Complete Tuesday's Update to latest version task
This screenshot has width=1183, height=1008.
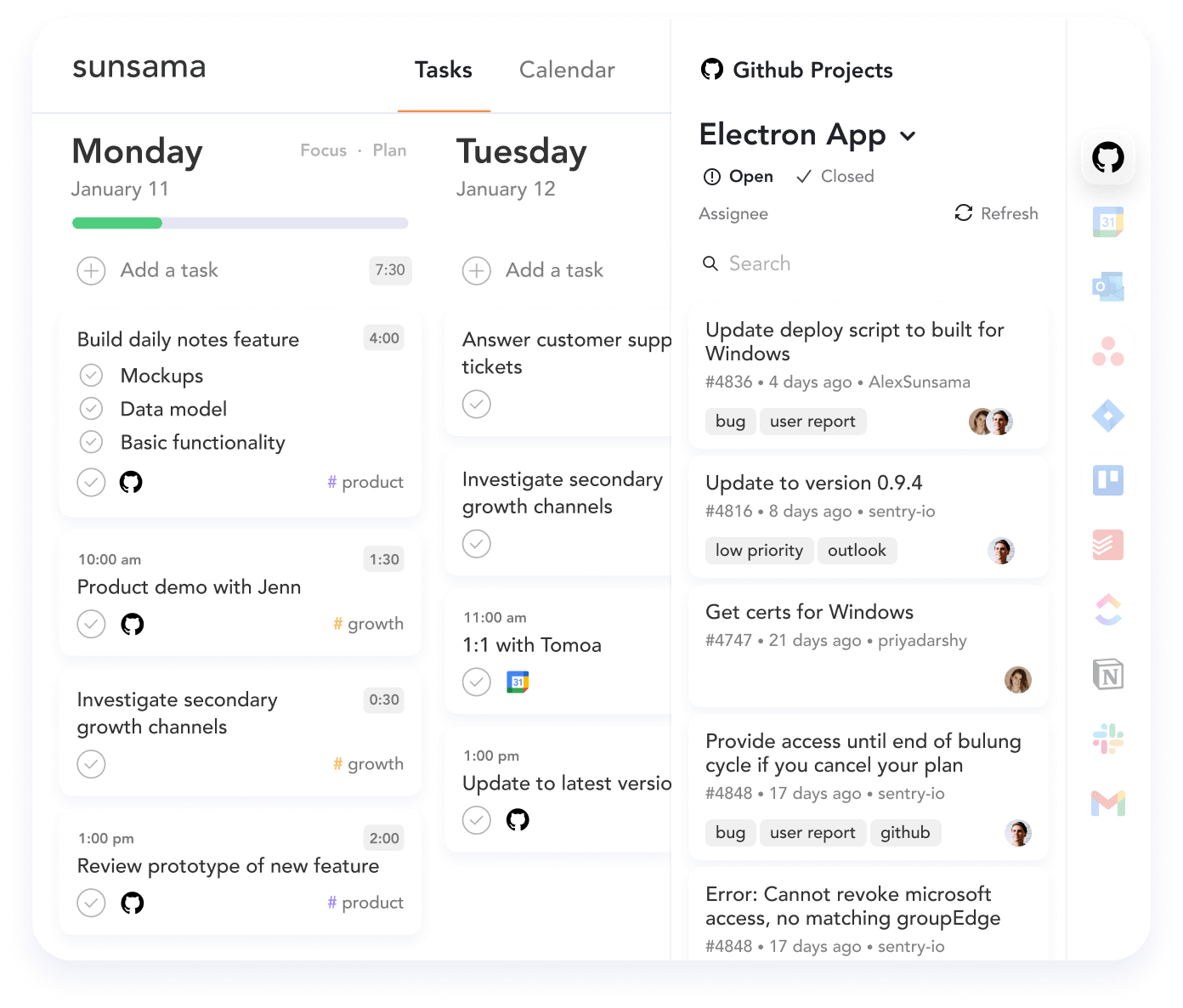477,819
